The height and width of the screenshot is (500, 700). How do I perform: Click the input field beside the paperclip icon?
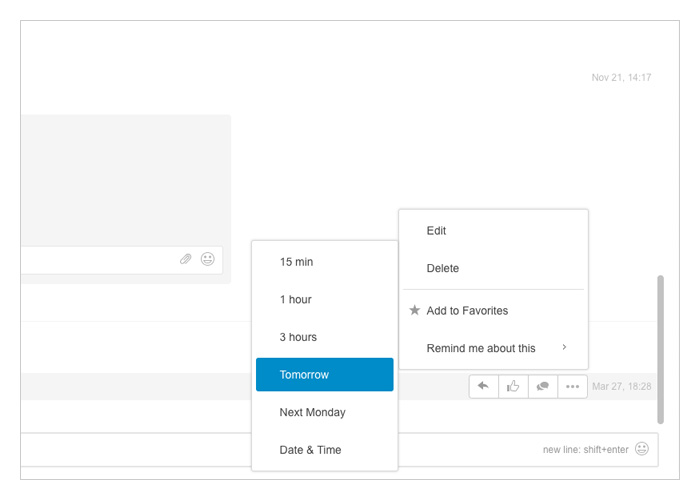click(121, 260)
